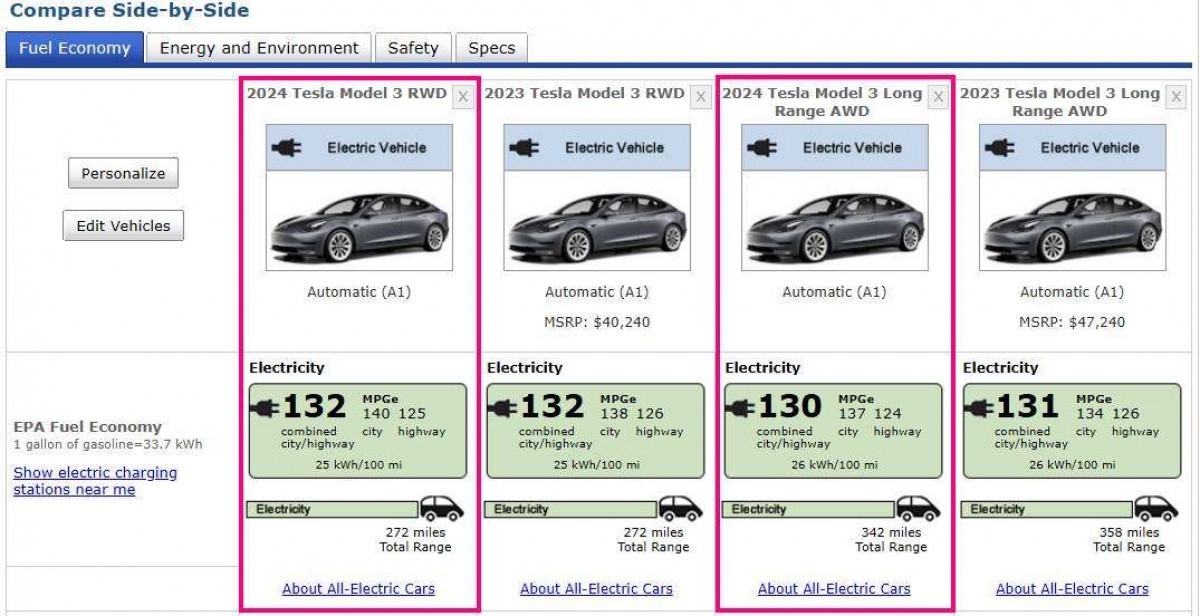Click the car range icon showing 342 miles
Screen dimensions: 1200x616
(x=917, y=508)
